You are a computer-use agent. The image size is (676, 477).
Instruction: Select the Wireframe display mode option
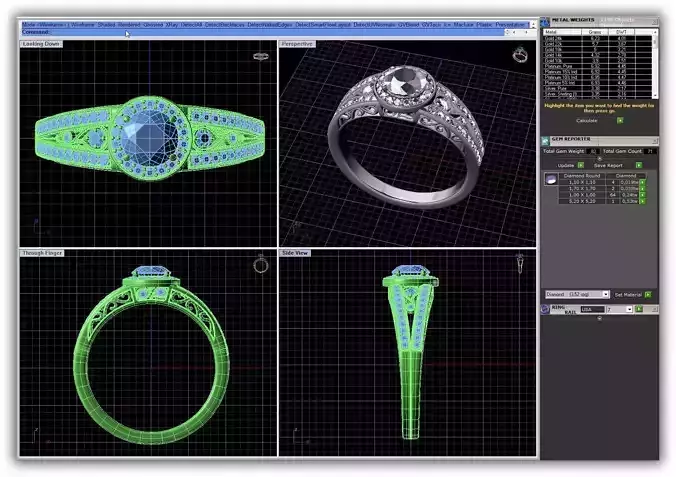83,25
